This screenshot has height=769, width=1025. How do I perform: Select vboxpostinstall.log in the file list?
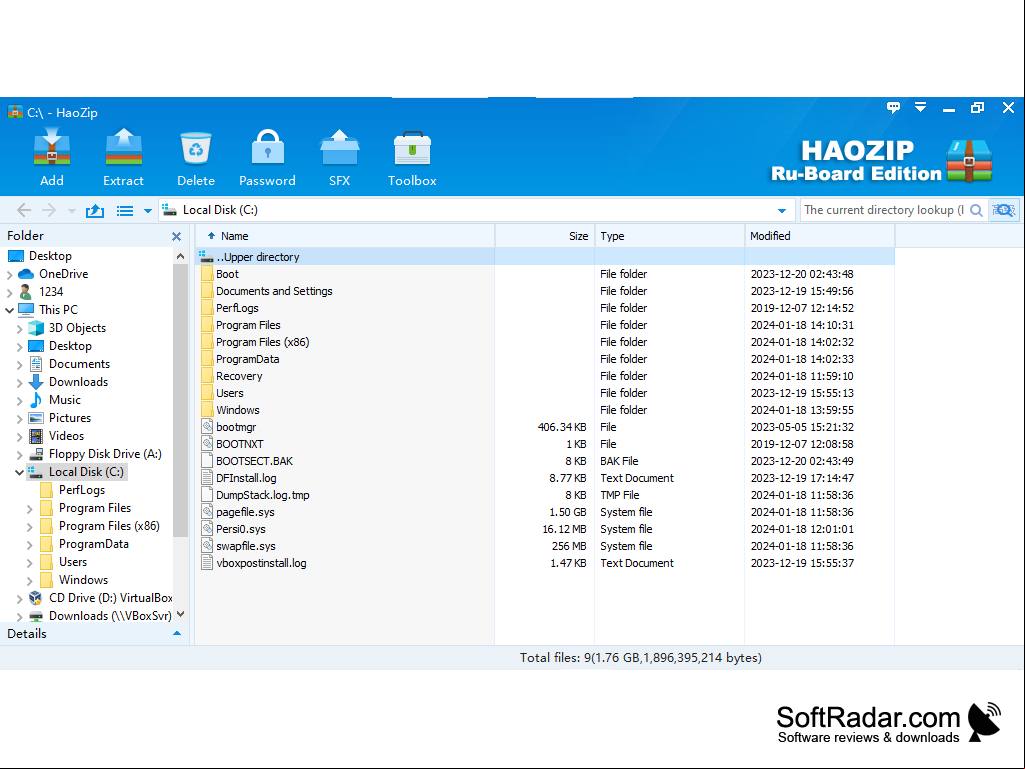click(261, 563)
